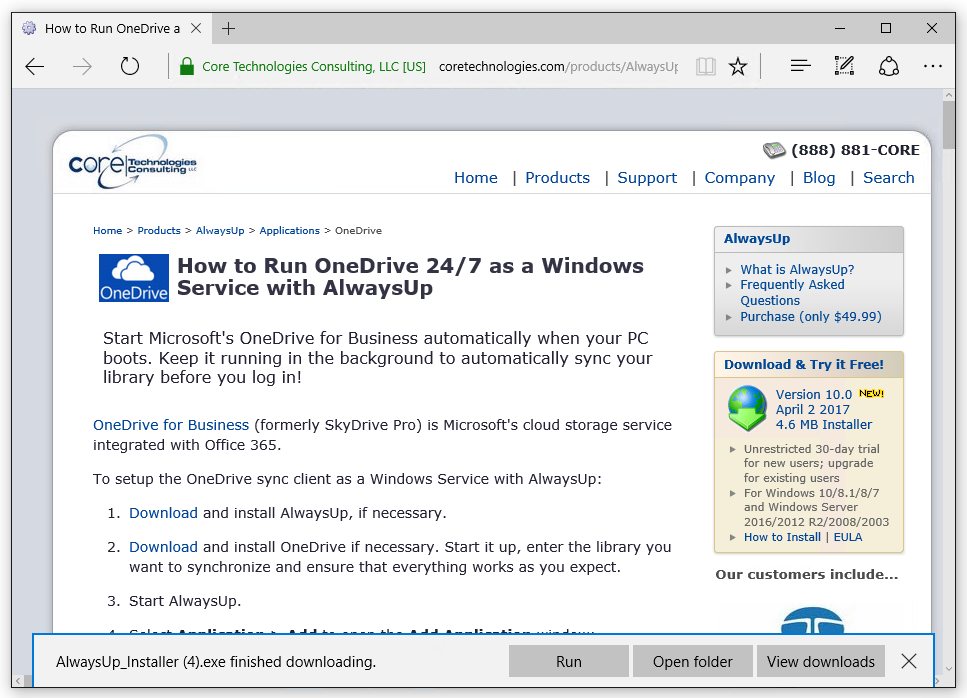This screenshot has height=698, width=967.
Task: Click the green security padlock icon
Action: 186,66
